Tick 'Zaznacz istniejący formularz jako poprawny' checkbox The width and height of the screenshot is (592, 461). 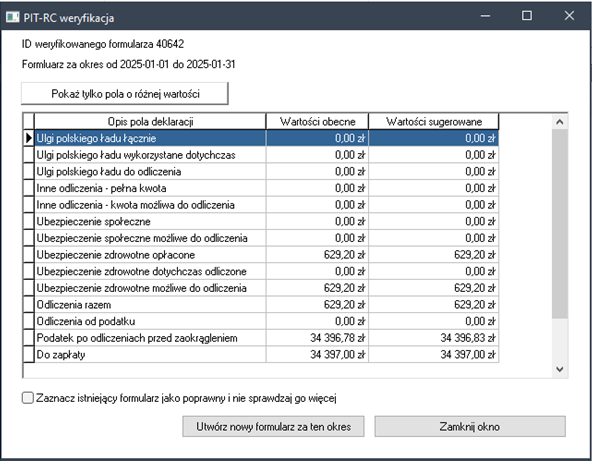[28, 398]
